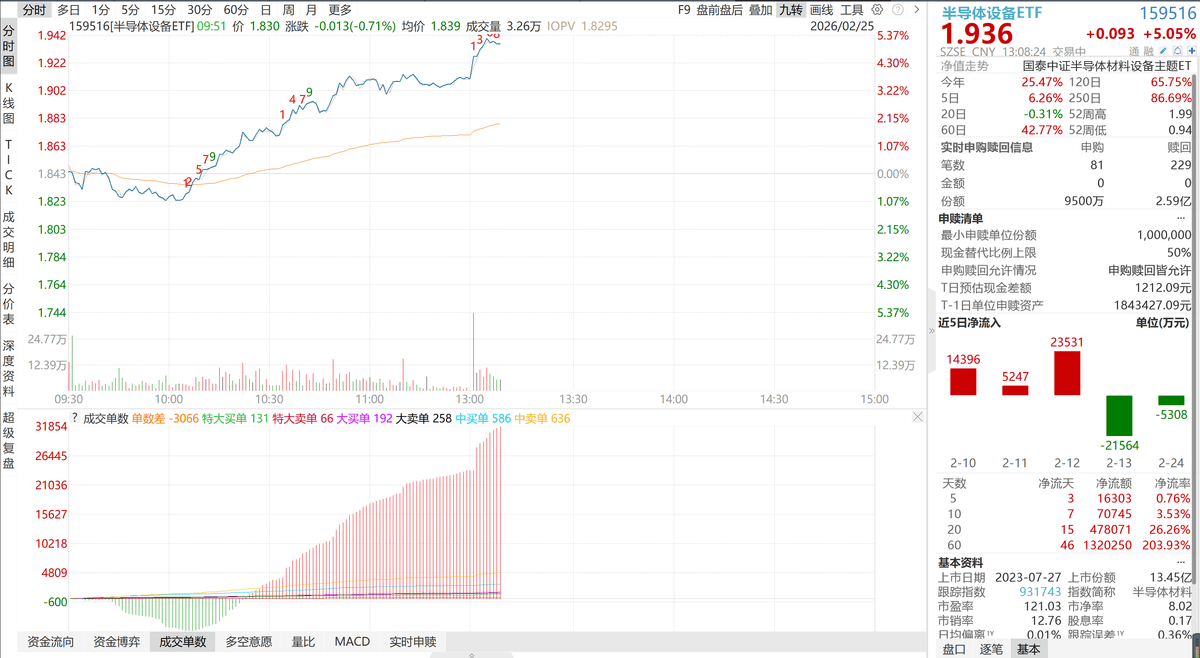This screenshot has height=658, width=1200.
Task: Toggle 叠加 overlay comparison
Action: tap(760, 9)
